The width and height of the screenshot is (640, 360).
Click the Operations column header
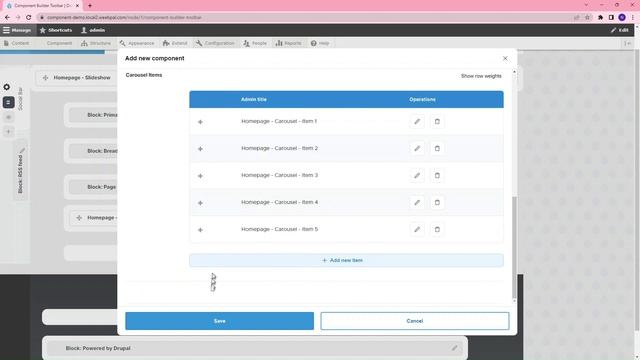coord(422,100)
